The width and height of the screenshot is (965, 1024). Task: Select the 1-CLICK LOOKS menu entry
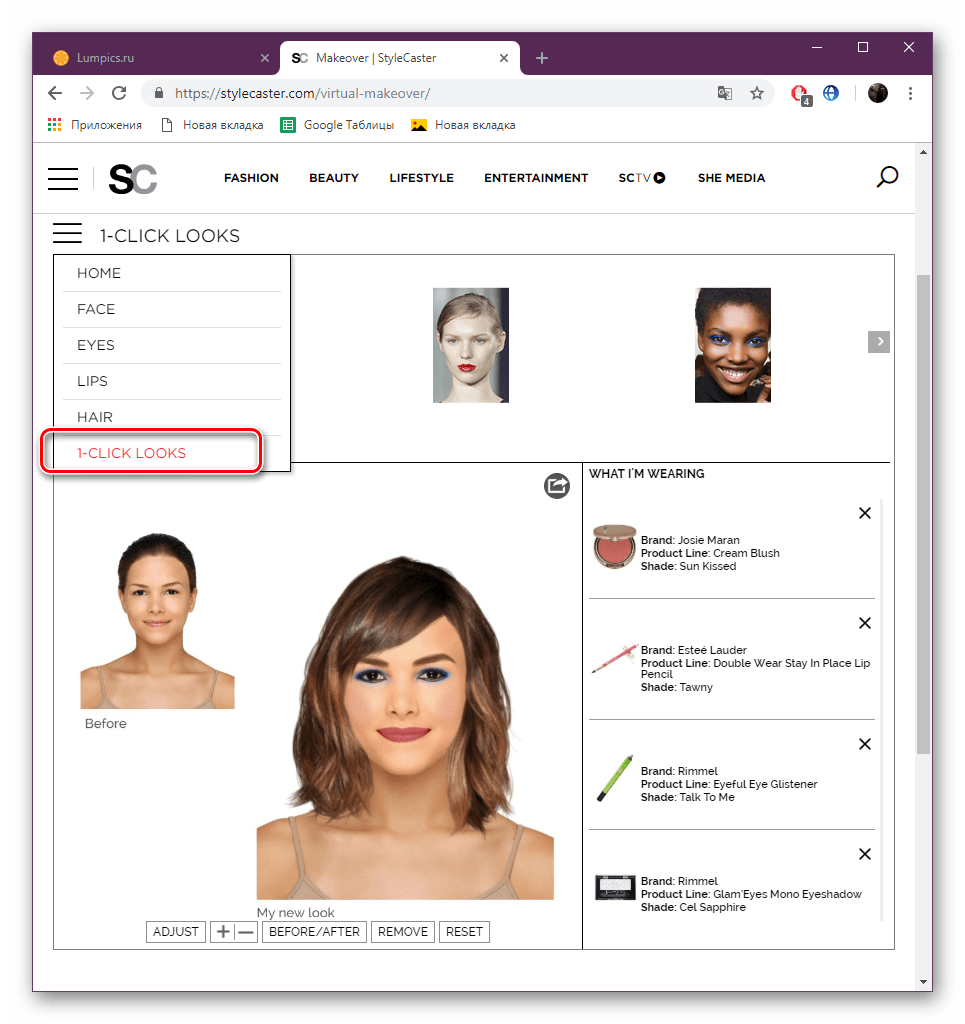click(131, 453)
